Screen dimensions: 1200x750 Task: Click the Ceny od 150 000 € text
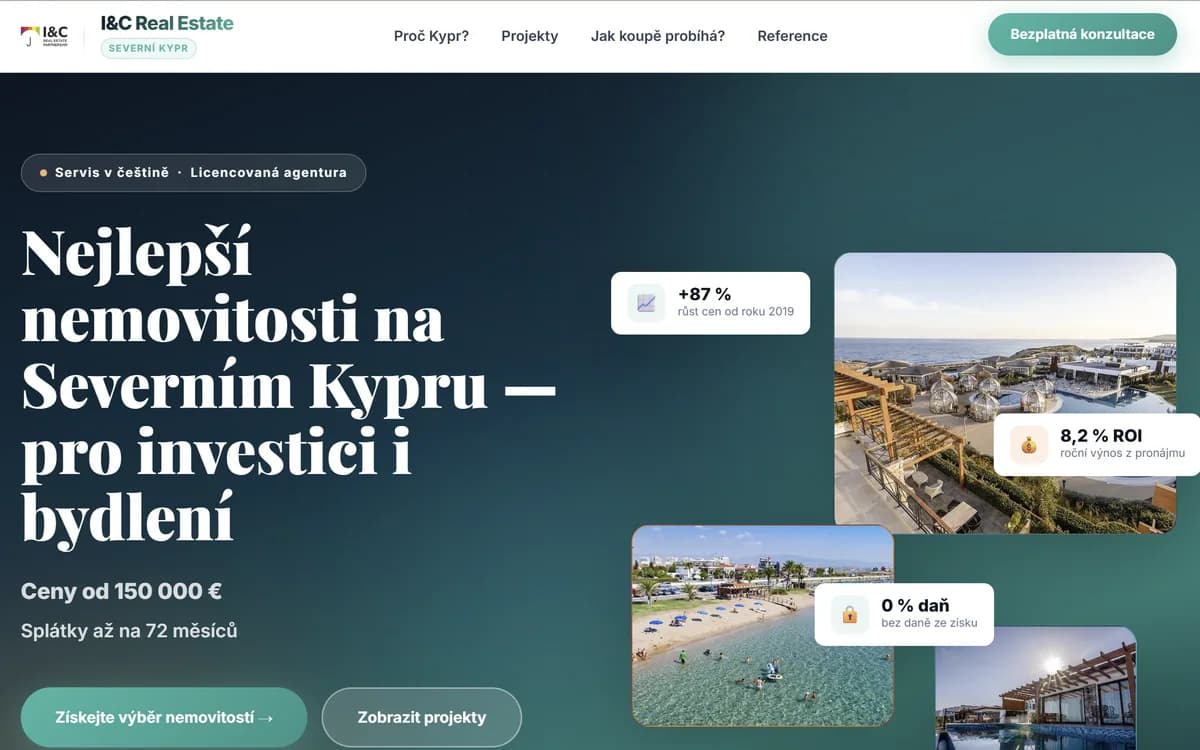point(121,591)
